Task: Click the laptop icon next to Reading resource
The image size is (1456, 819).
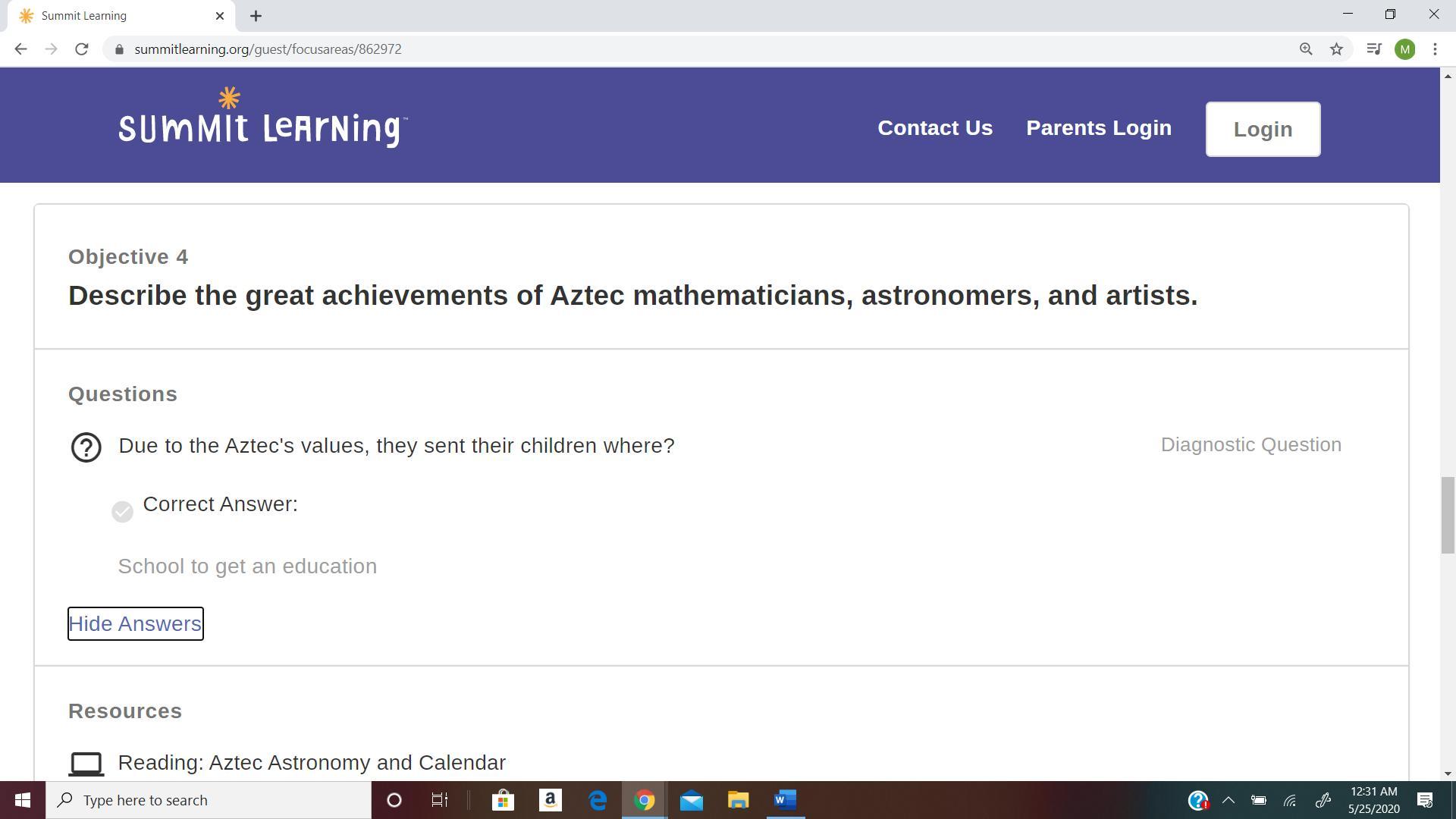Action: 86,763
